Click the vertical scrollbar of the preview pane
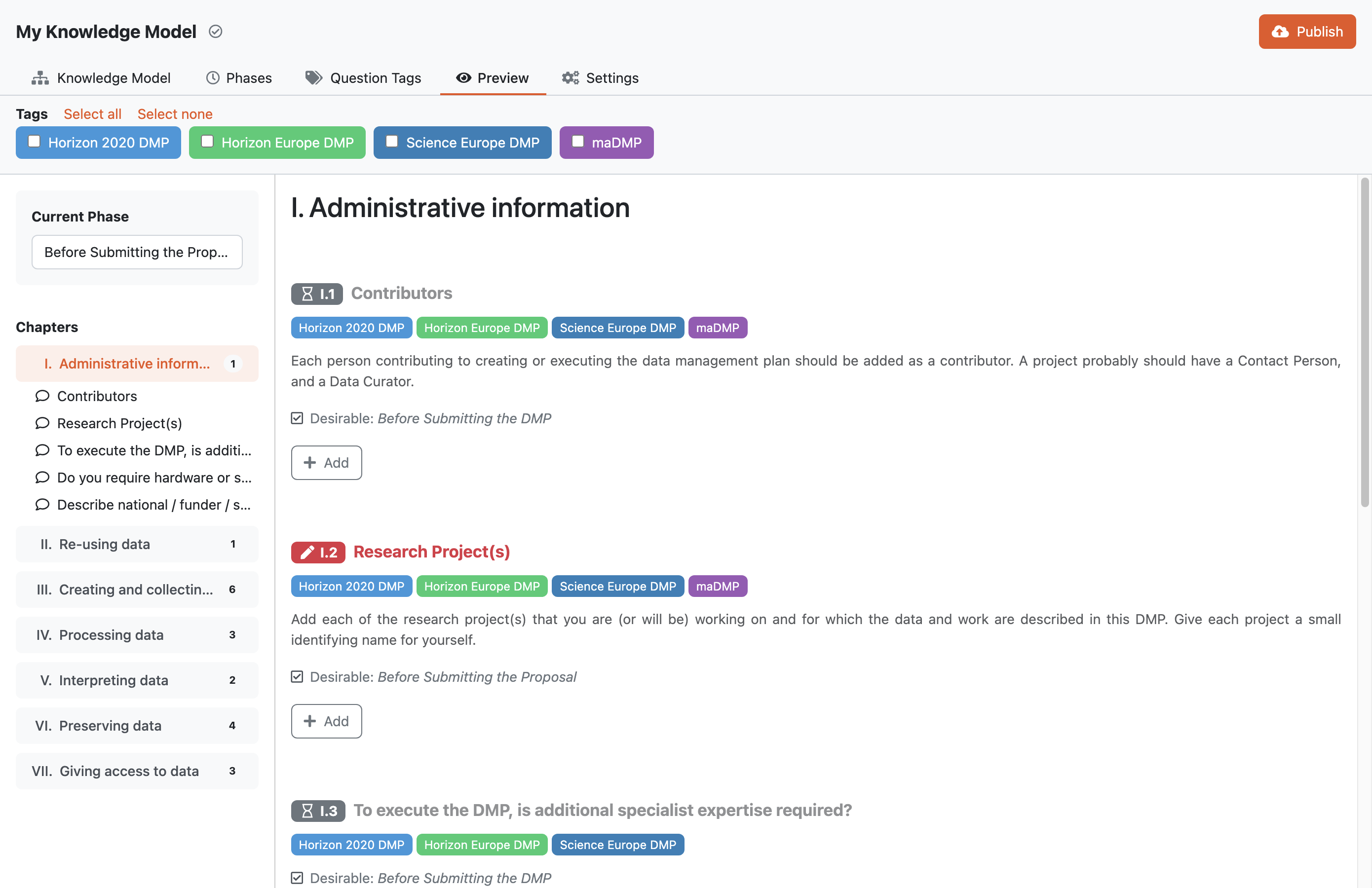 click(x=1365, y=343)
